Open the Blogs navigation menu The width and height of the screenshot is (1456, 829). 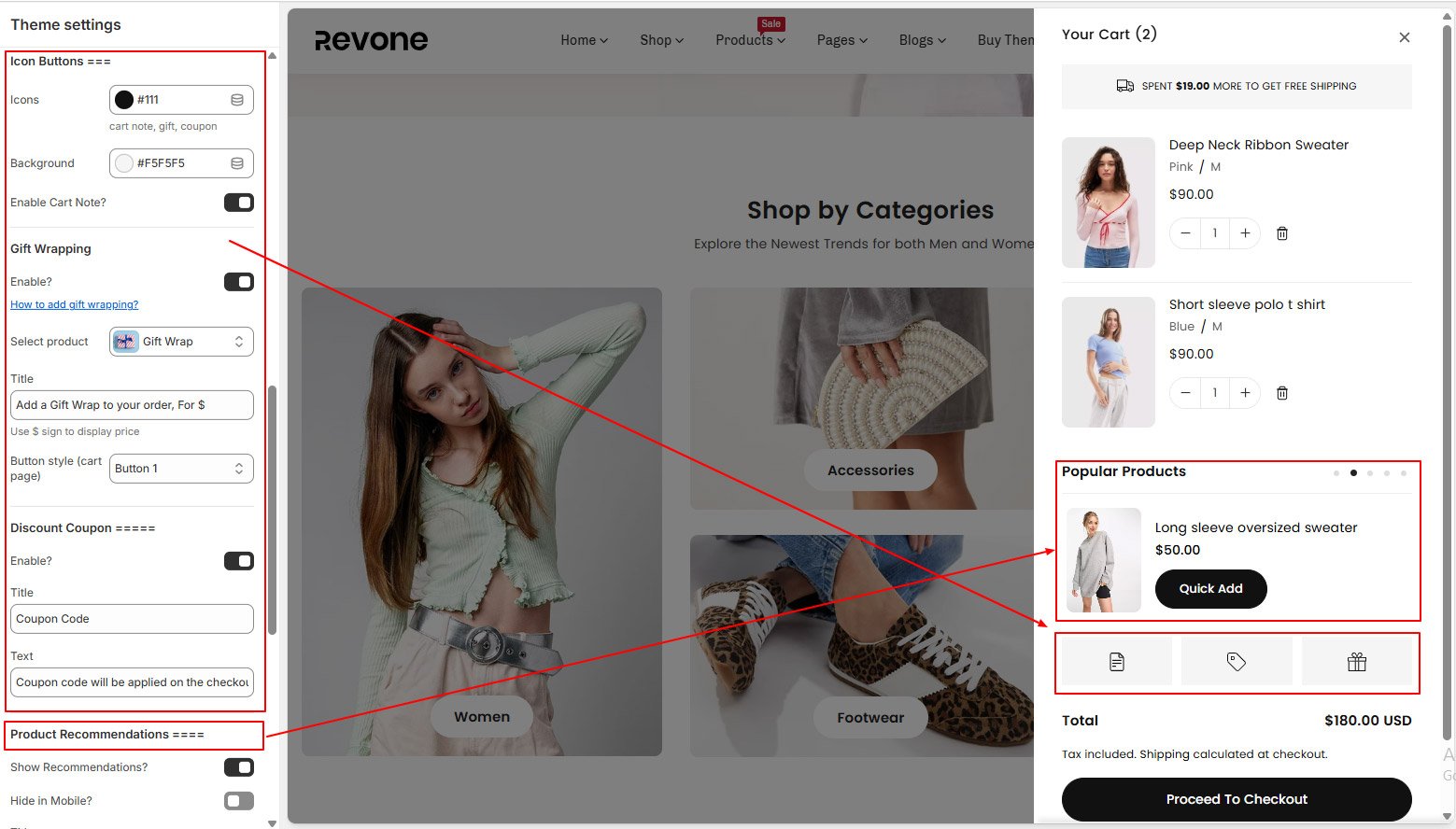coord(922,40)
